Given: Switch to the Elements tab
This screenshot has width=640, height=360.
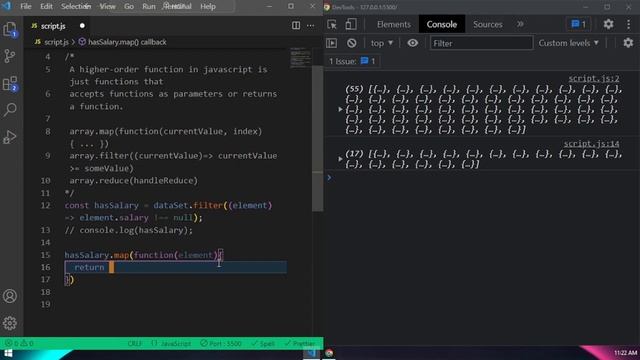Looking at the screenshot, I should click(393, 24).
